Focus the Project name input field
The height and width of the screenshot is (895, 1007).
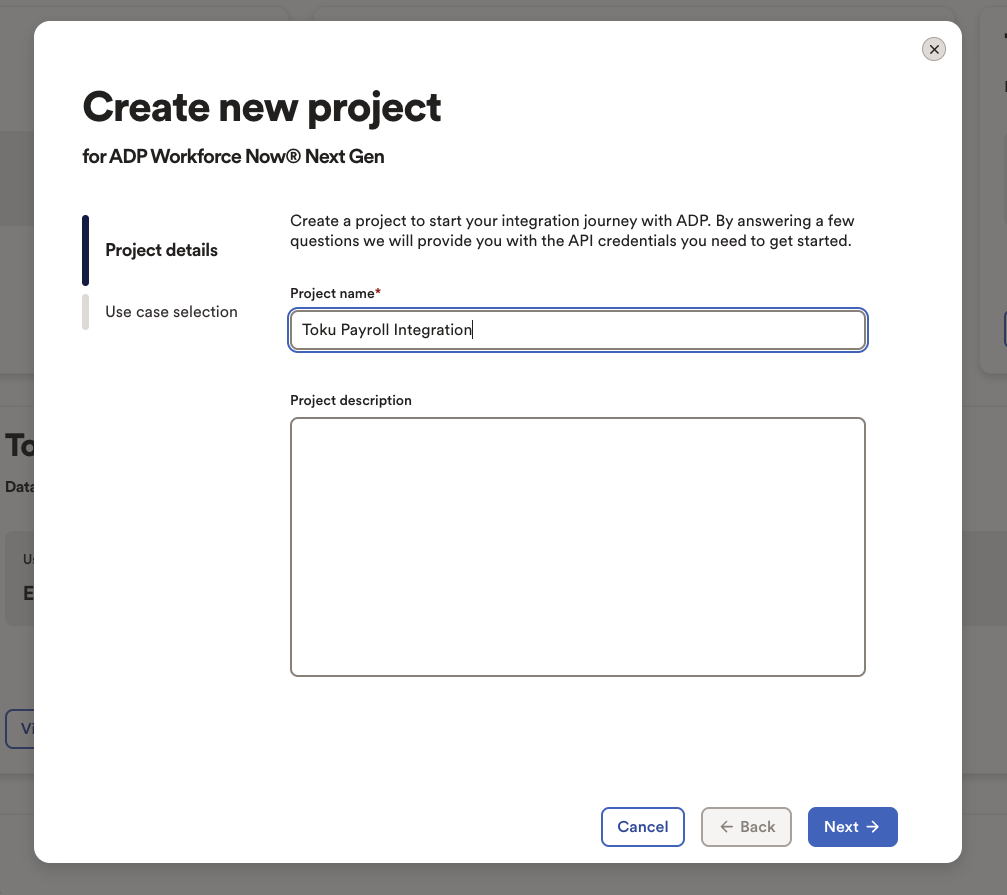(577, 330)
